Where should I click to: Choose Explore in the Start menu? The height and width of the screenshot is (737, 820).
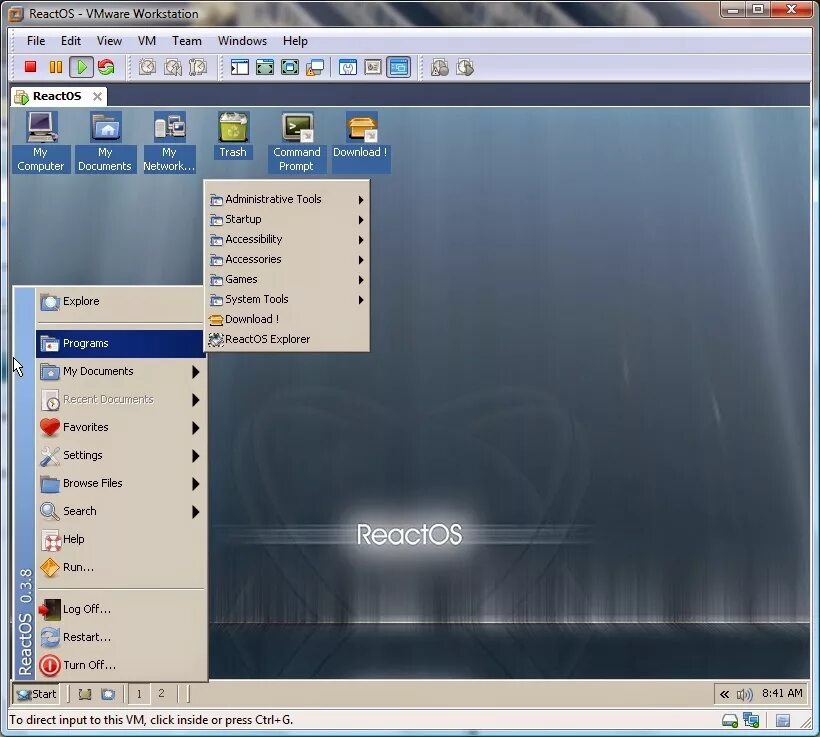120,302
